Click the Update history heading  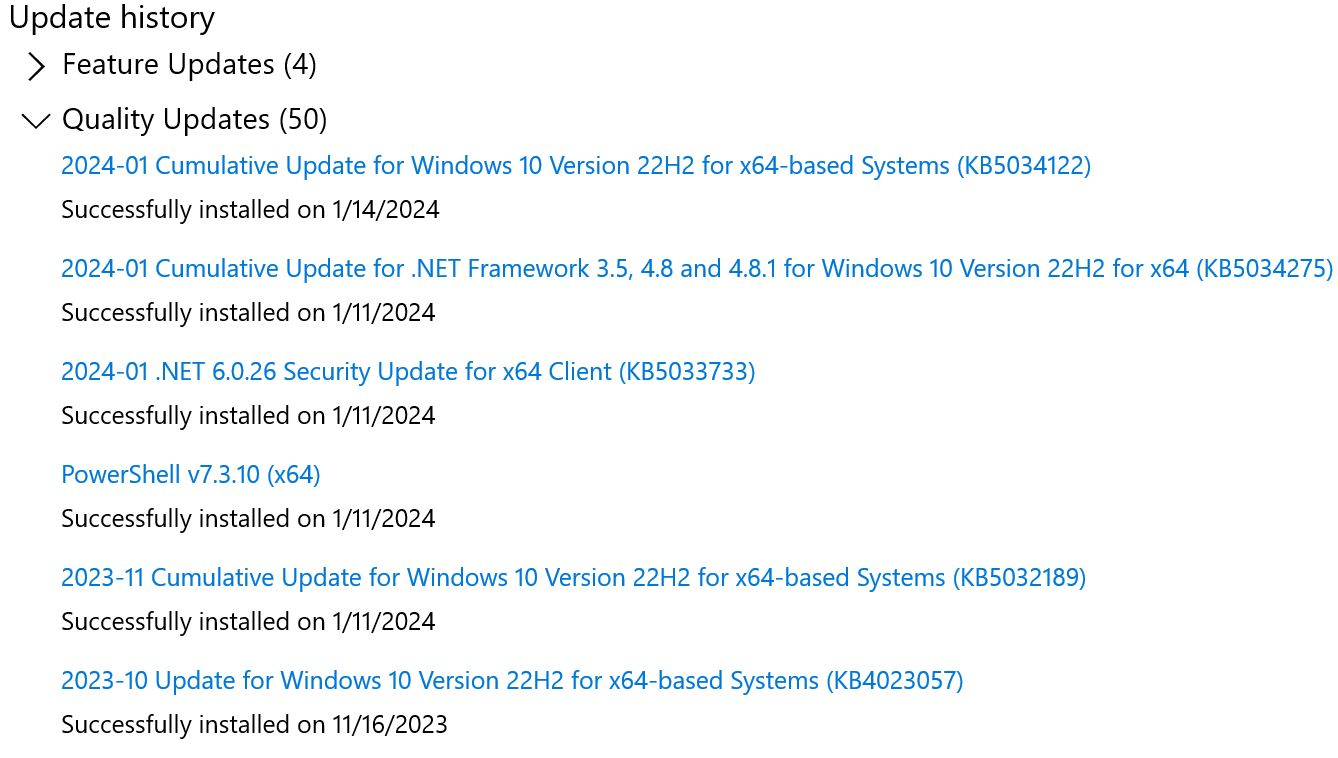(112, 18)
